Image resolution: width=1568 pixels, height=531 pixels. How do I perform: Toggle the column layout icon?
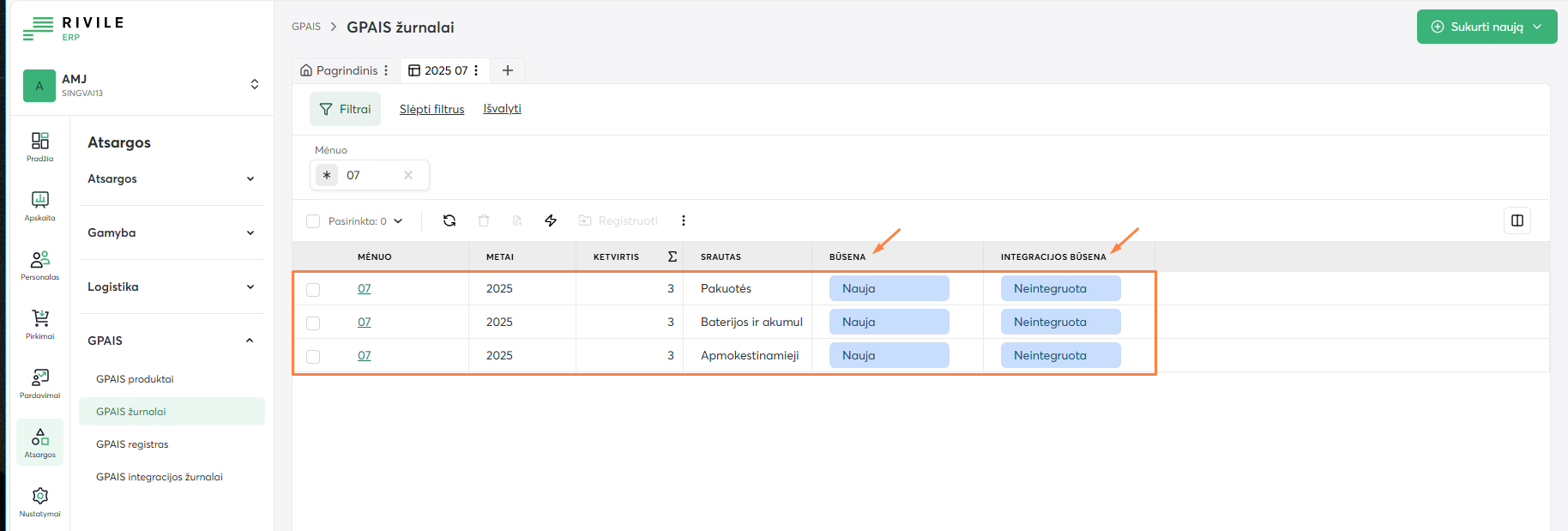pyautogui.click(x=1517, y=220)
